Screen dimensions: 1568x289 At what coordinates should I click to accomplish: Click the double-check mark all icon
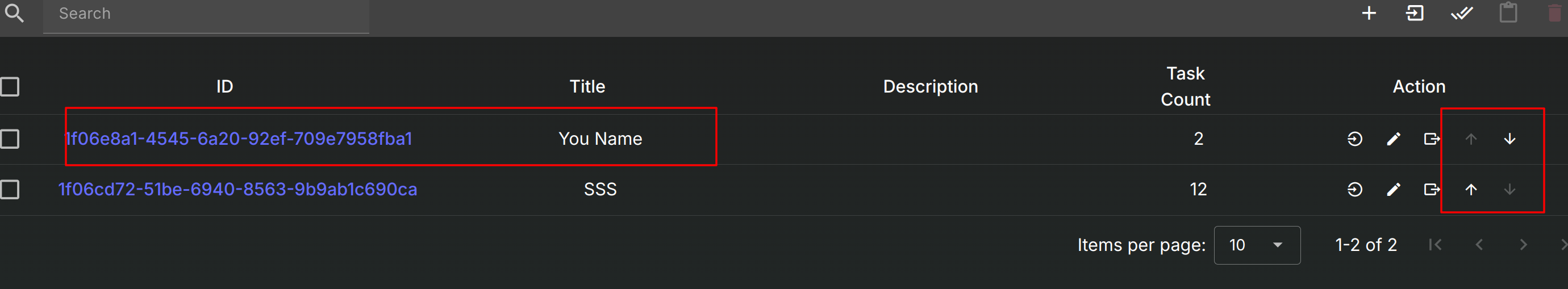tap(1461, 14)
